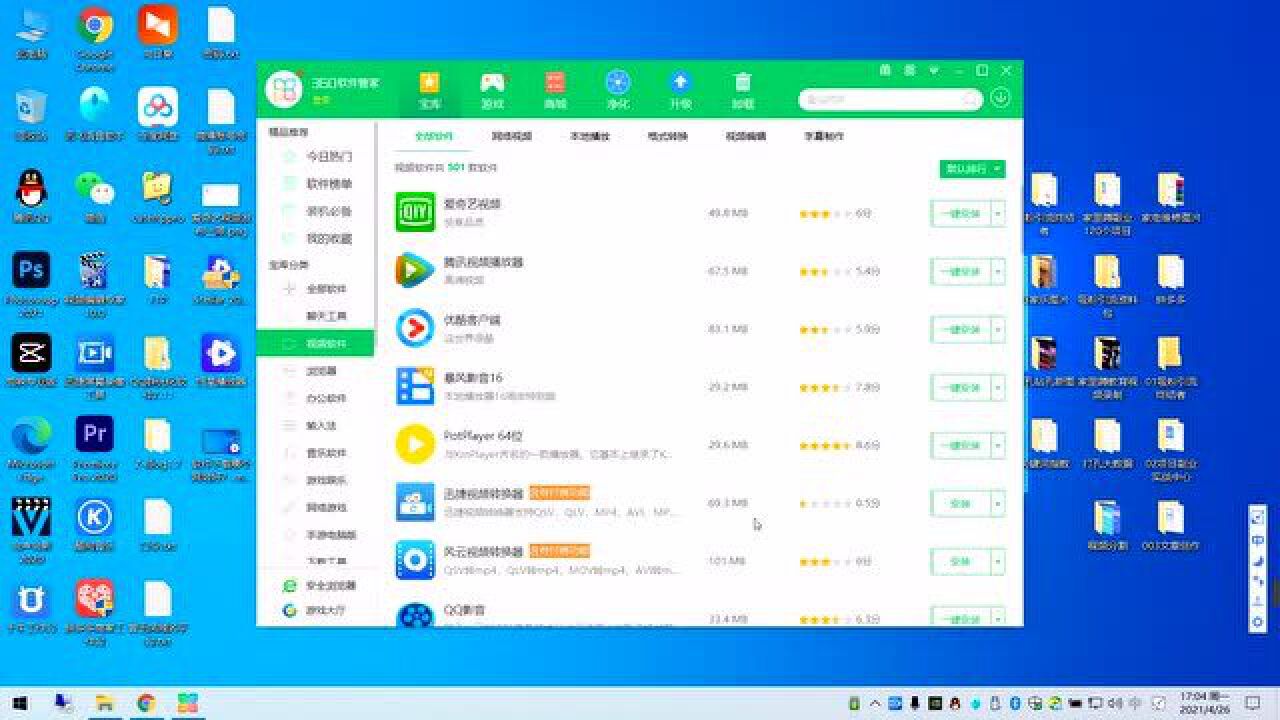1280x720 pixels.
Task: Open the 默认排行 sort dropdown
Action: 972,169
